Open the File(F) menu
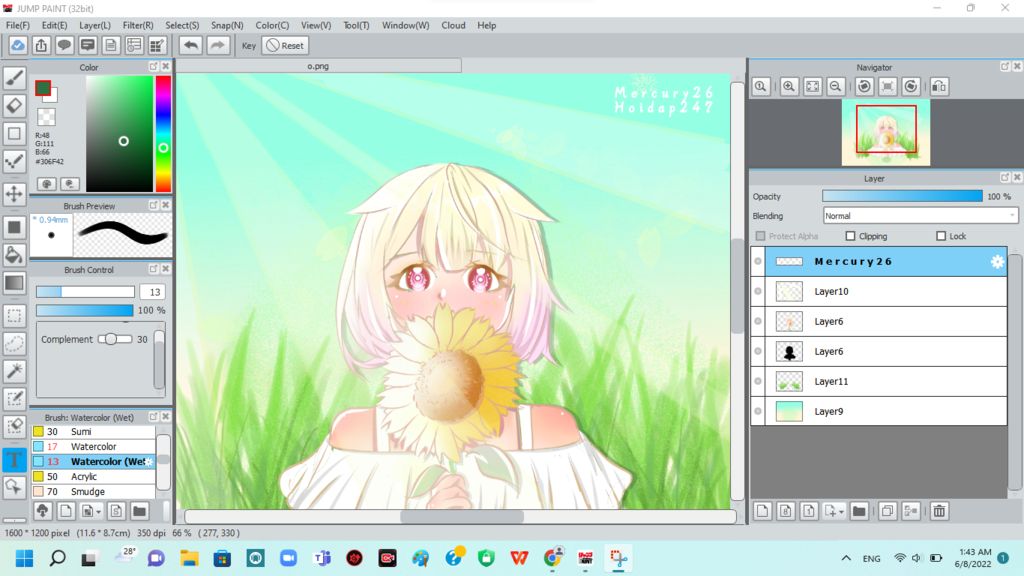 tap(18, 25)
